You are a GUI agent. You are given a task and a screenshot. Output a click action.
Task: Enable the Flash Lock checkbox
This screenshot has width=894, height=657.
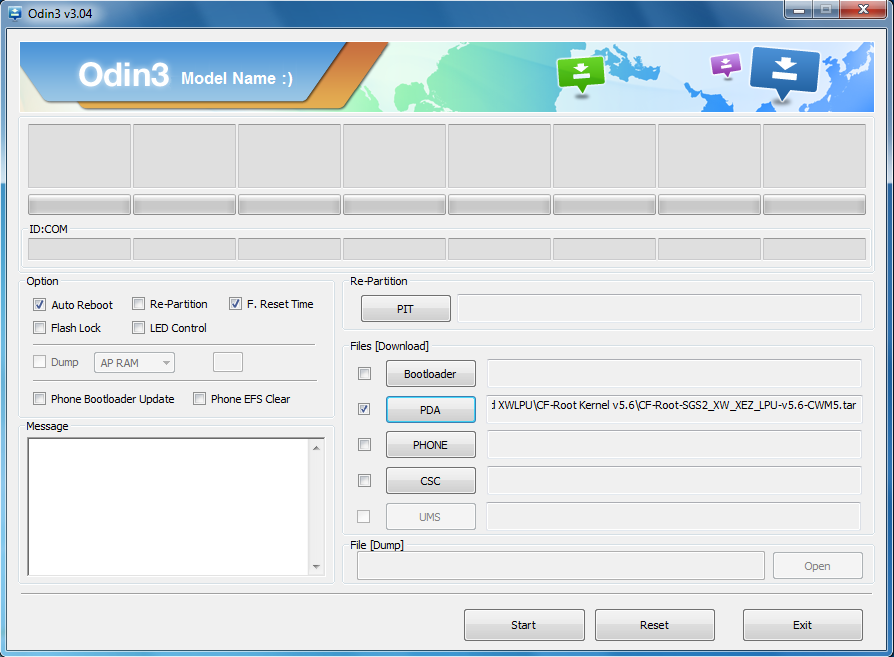[39, 327]
